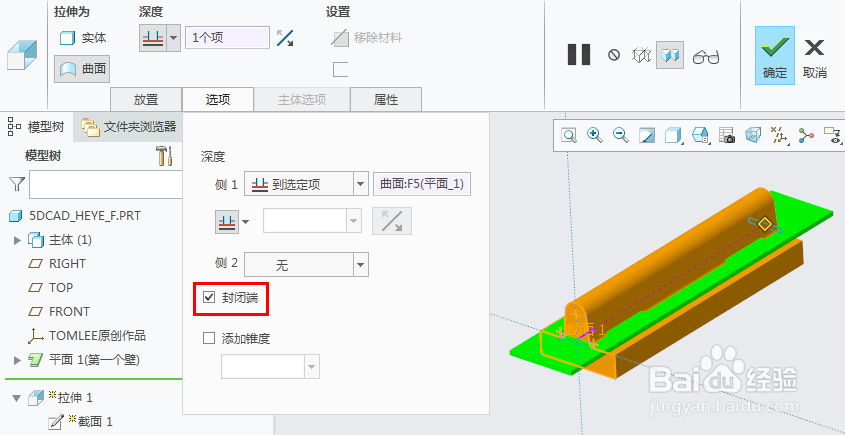Collapse the 拉伸 1 feature node
Screen dimensions: 845x435
tap(17, 398)
